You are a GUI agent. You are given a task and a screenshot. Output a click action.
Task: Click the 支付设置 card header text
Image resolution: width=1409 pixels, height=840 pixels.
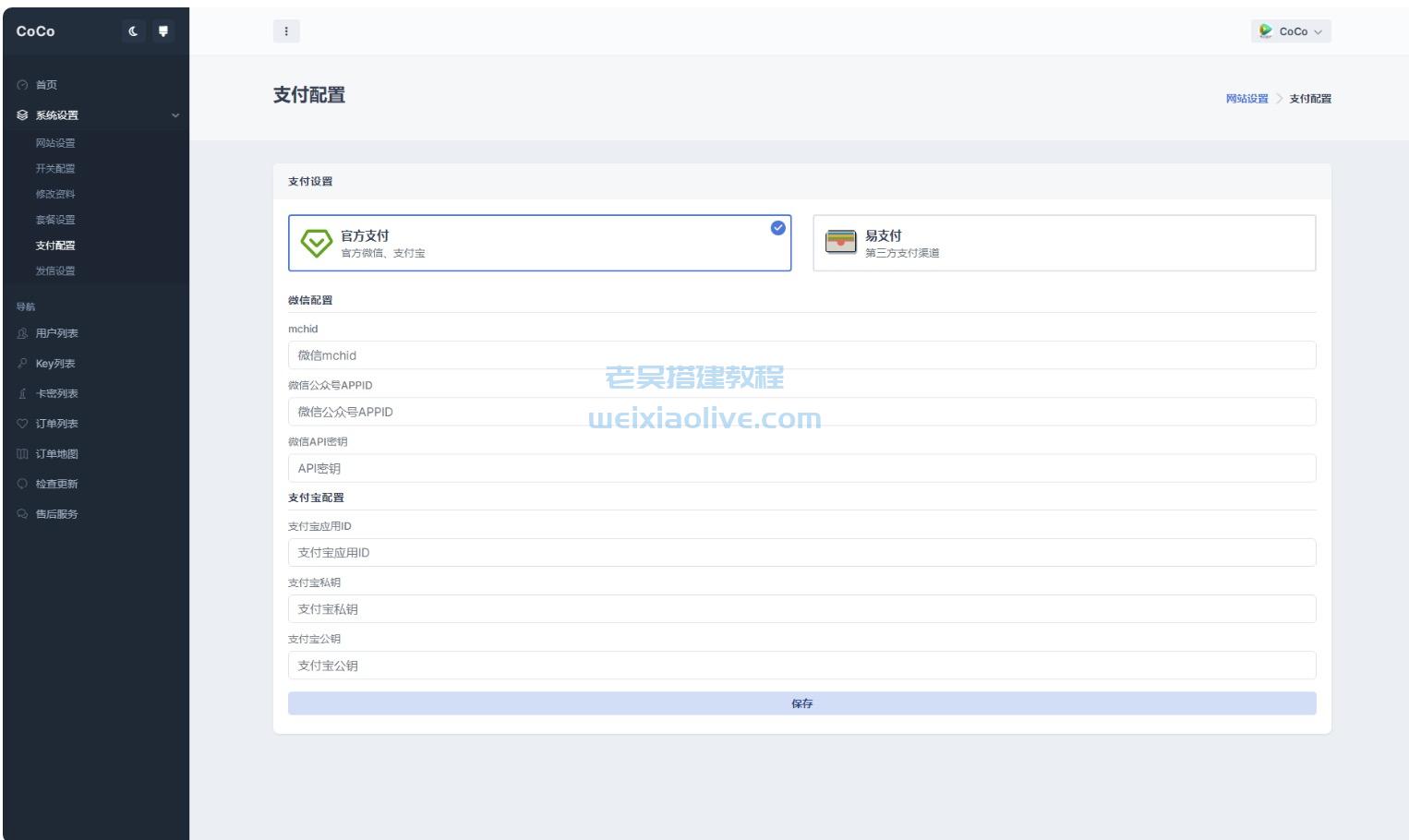click(310, 182)
